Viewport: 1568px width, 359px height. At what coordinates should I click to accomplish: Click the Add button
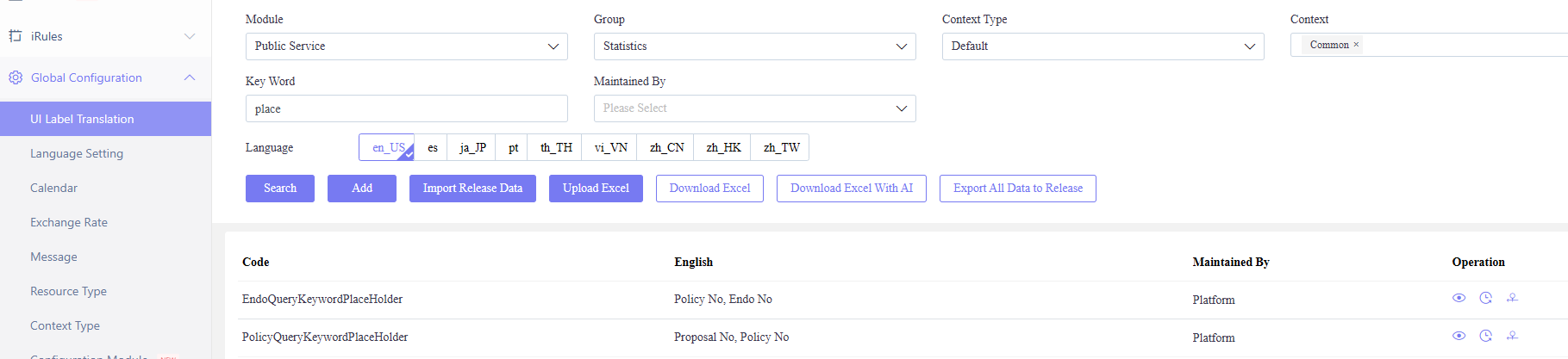[x=362, y=189]
